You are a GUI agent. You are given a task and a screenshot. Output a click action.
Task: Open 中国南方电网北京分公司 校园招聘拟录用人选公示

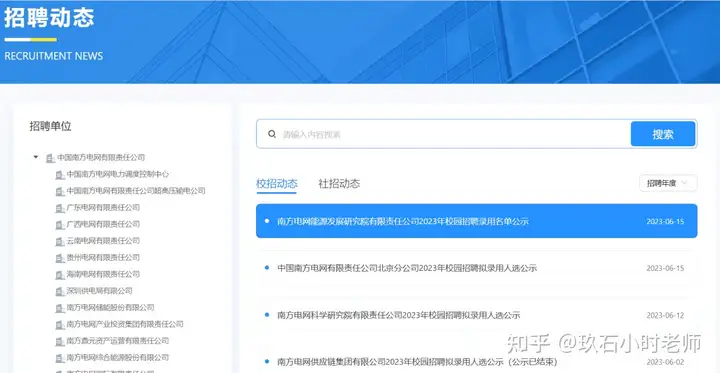click(407, 268)
